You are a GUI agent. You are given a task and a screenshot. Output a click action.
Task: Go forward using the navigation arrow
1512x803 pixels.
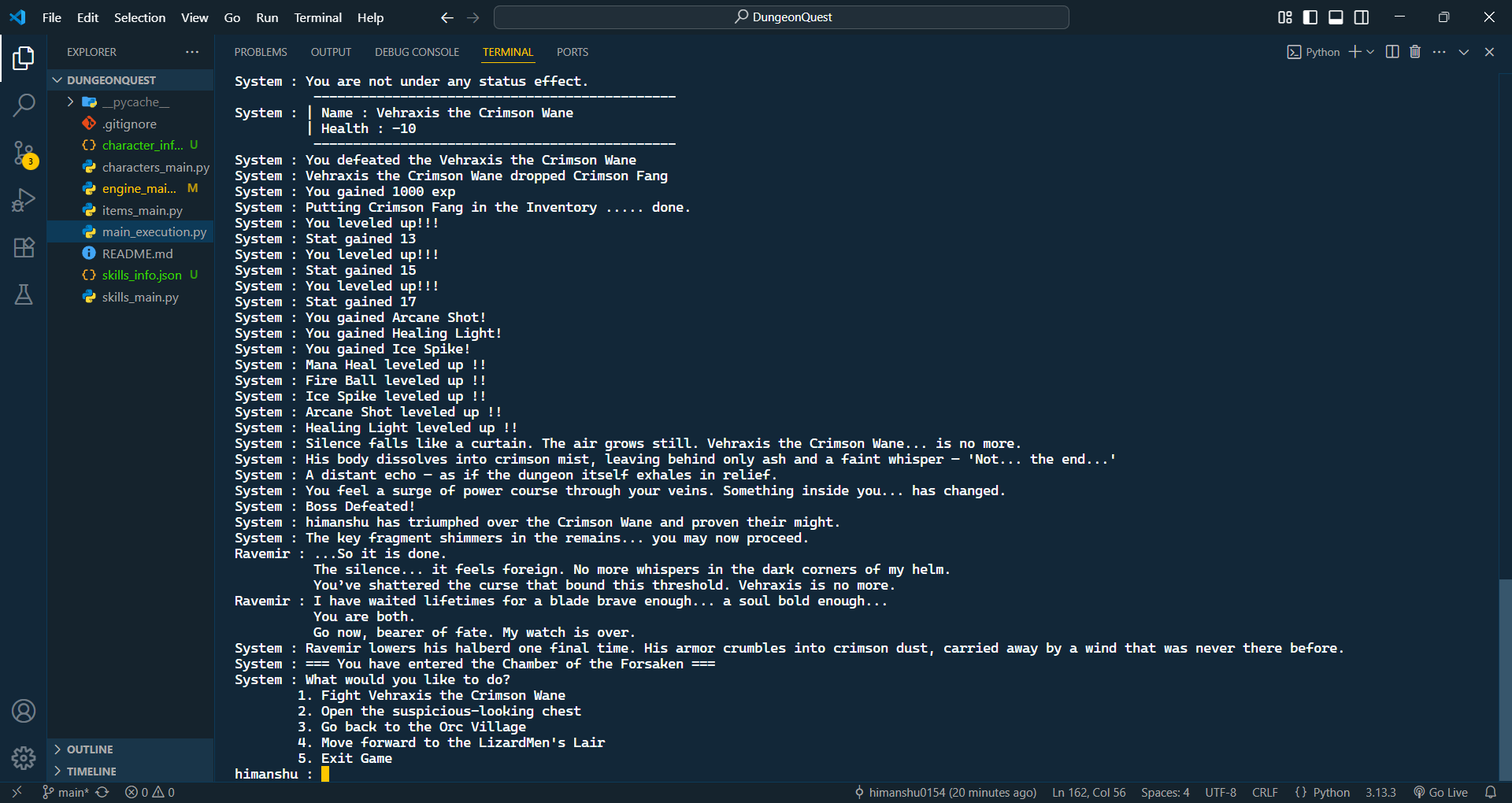(x=473, y=17)
